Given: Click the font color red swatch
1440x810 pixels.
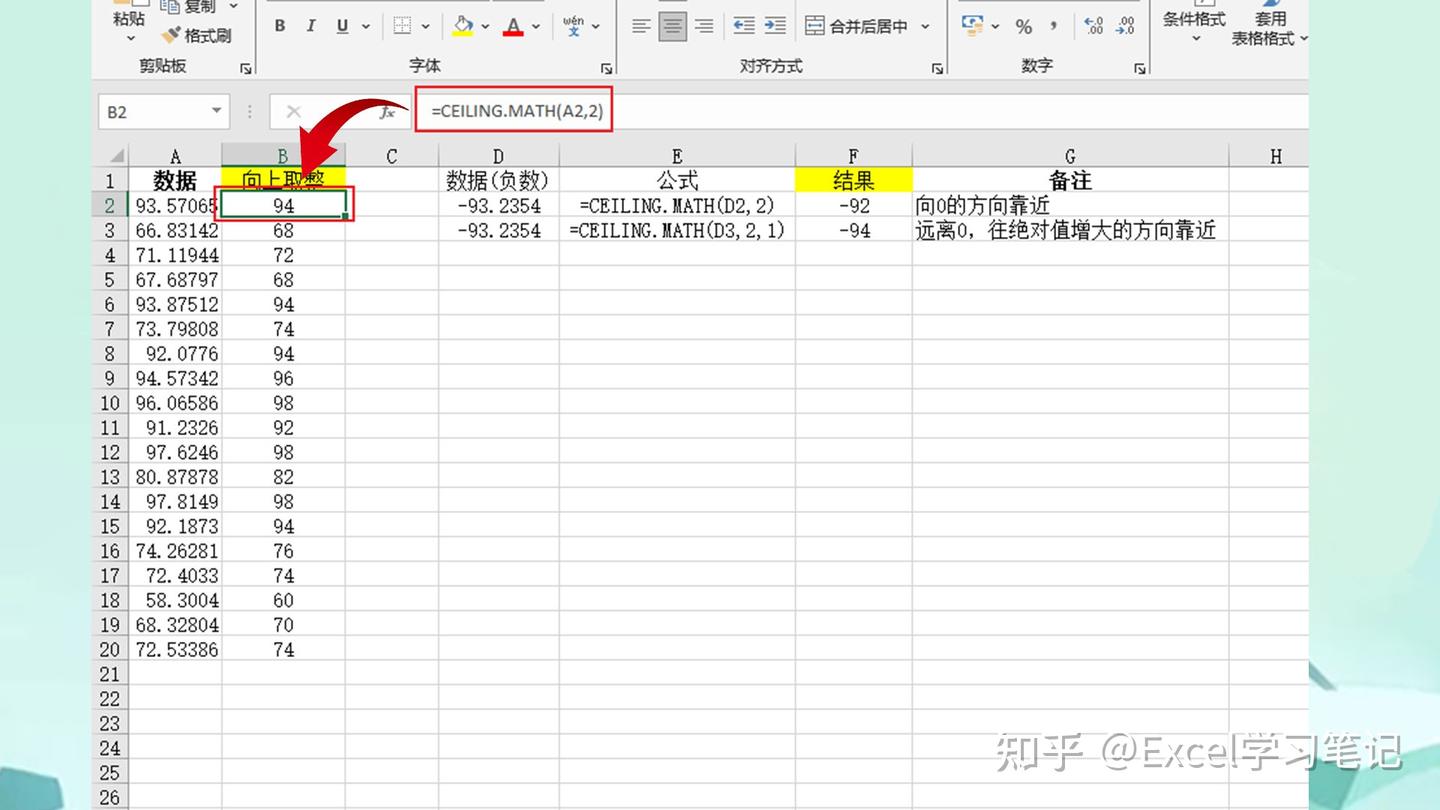Looking at the screenshot, I should (514, 32).
